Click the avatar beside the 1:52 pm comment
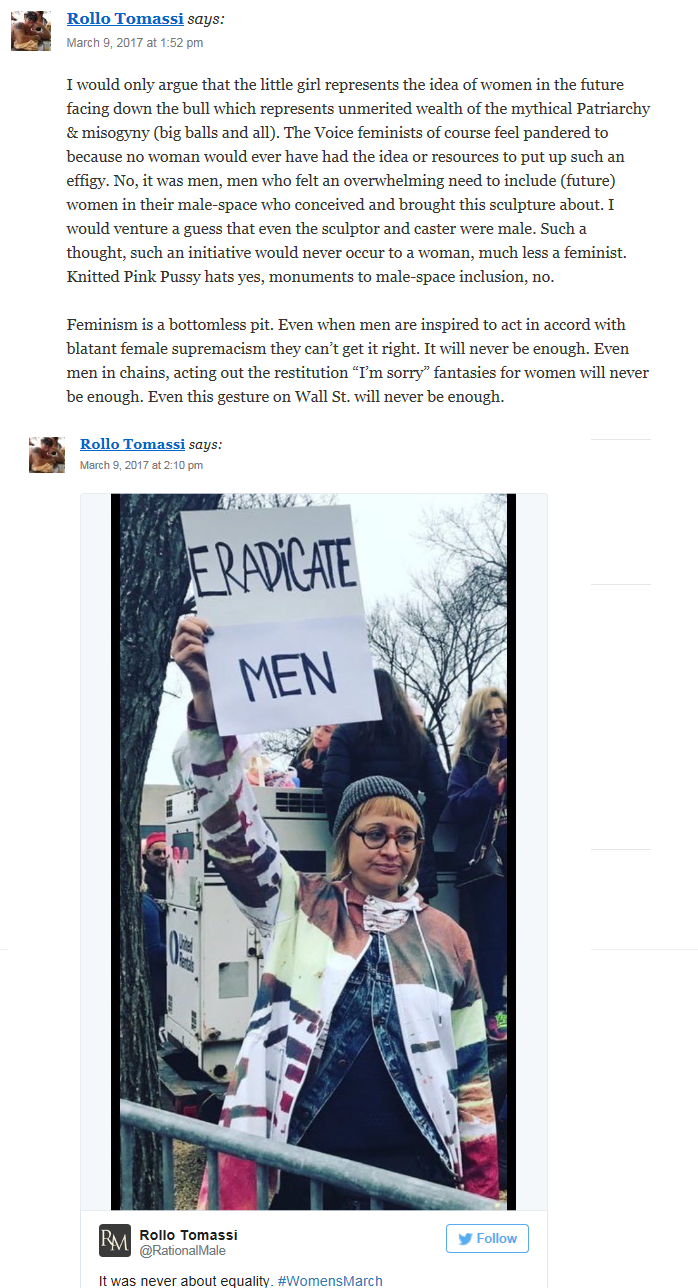Screen dimensions: 698x1288 point(29,31)
